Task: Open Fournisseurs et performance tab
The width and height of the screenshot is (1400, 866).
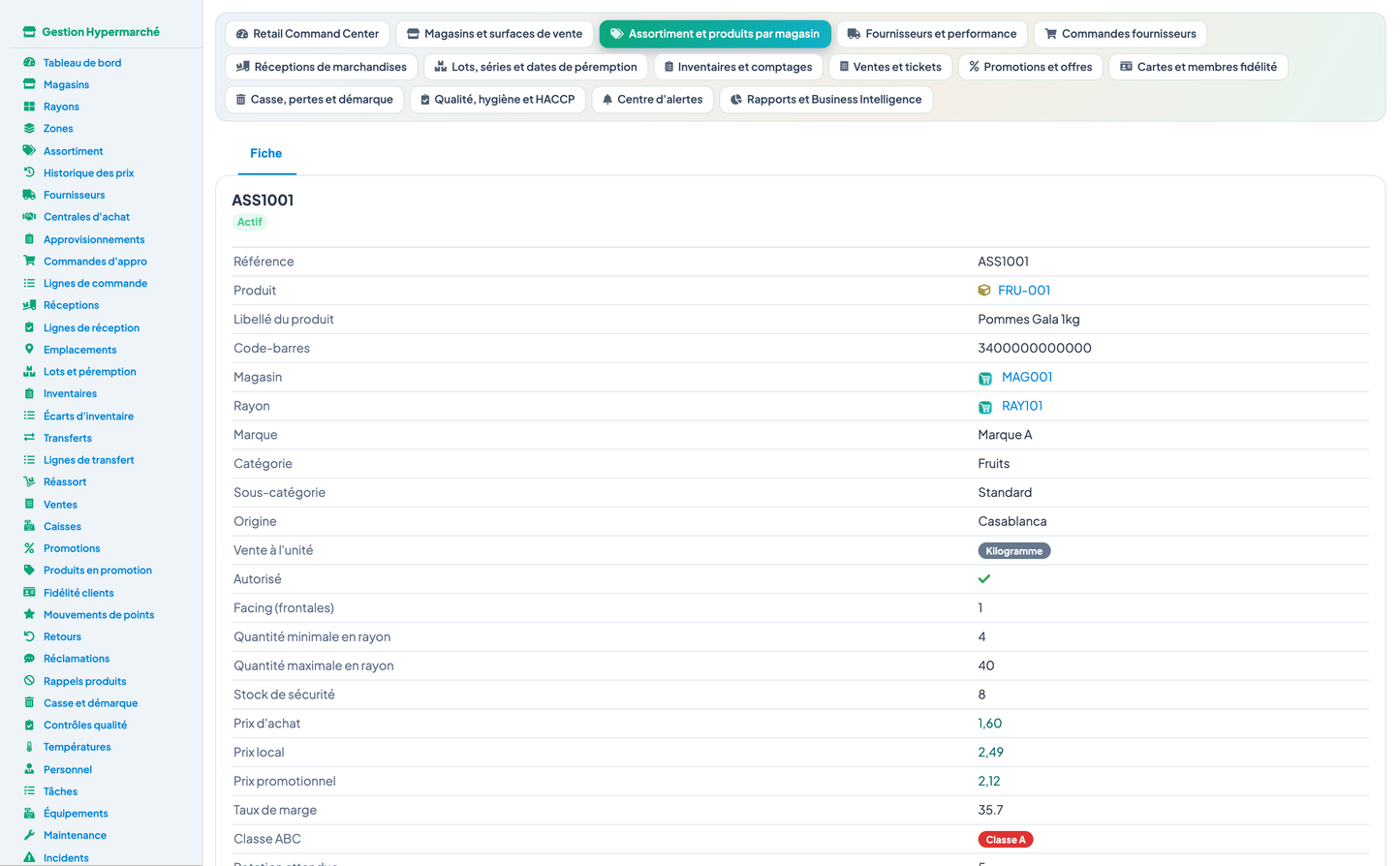Action: coord(932,34)
